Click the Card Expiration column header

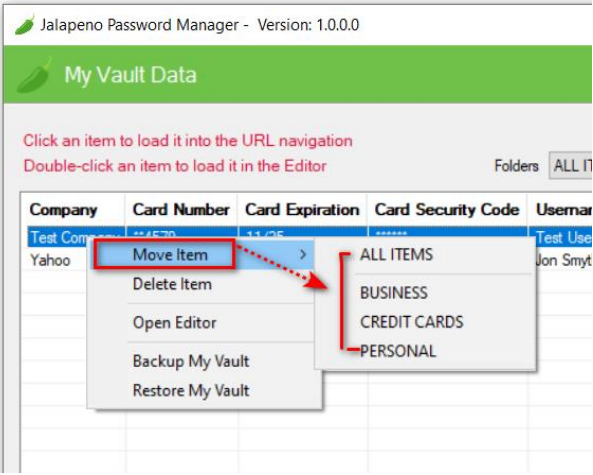point(302,210)
